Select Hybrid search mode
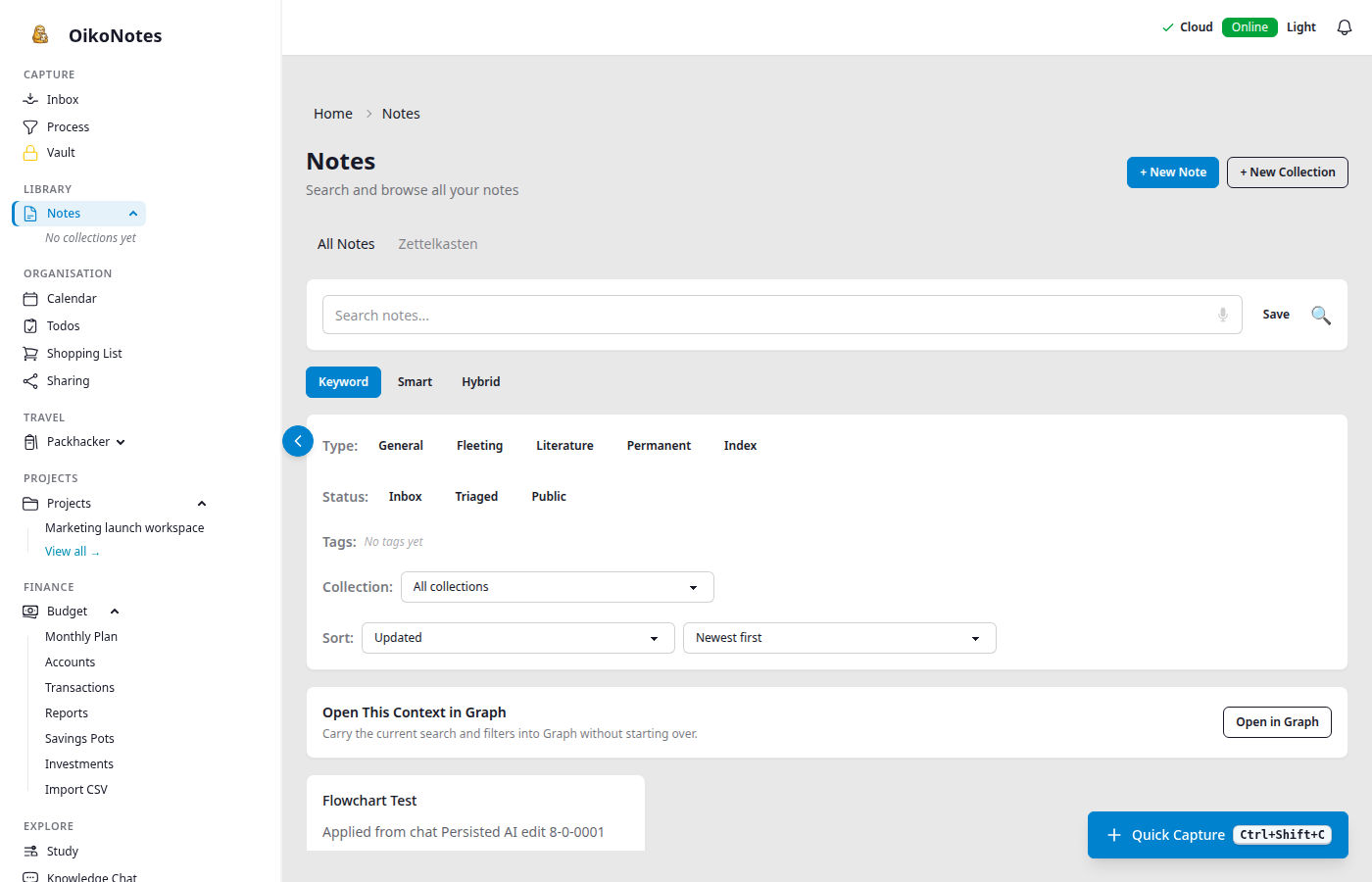The height and width of the screenshot is (882, 1372). click(481, 382)
